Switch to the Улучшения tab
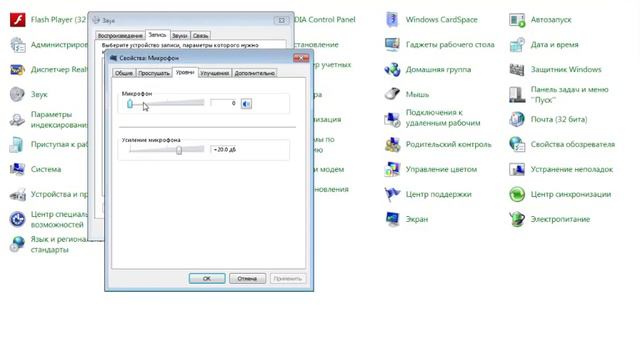The height and width of the screenshot is (360, 640). click(x=215, y=73)
